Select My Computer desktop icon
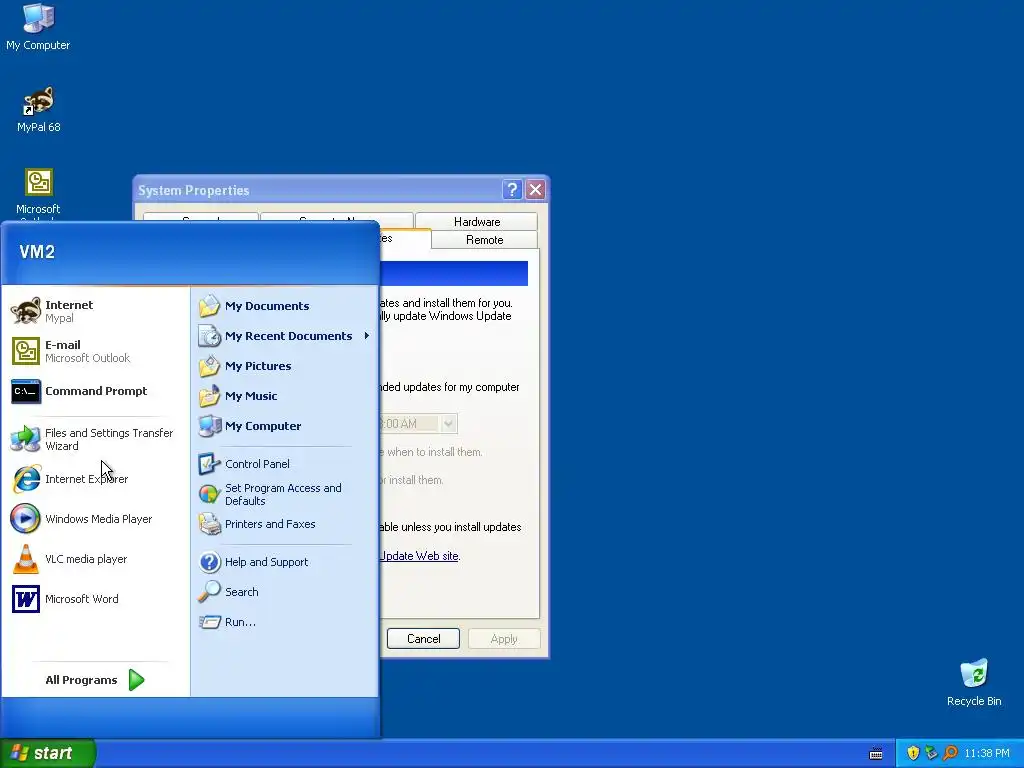Viewport: 1024px width, 768px height. [x=38, y=27]
